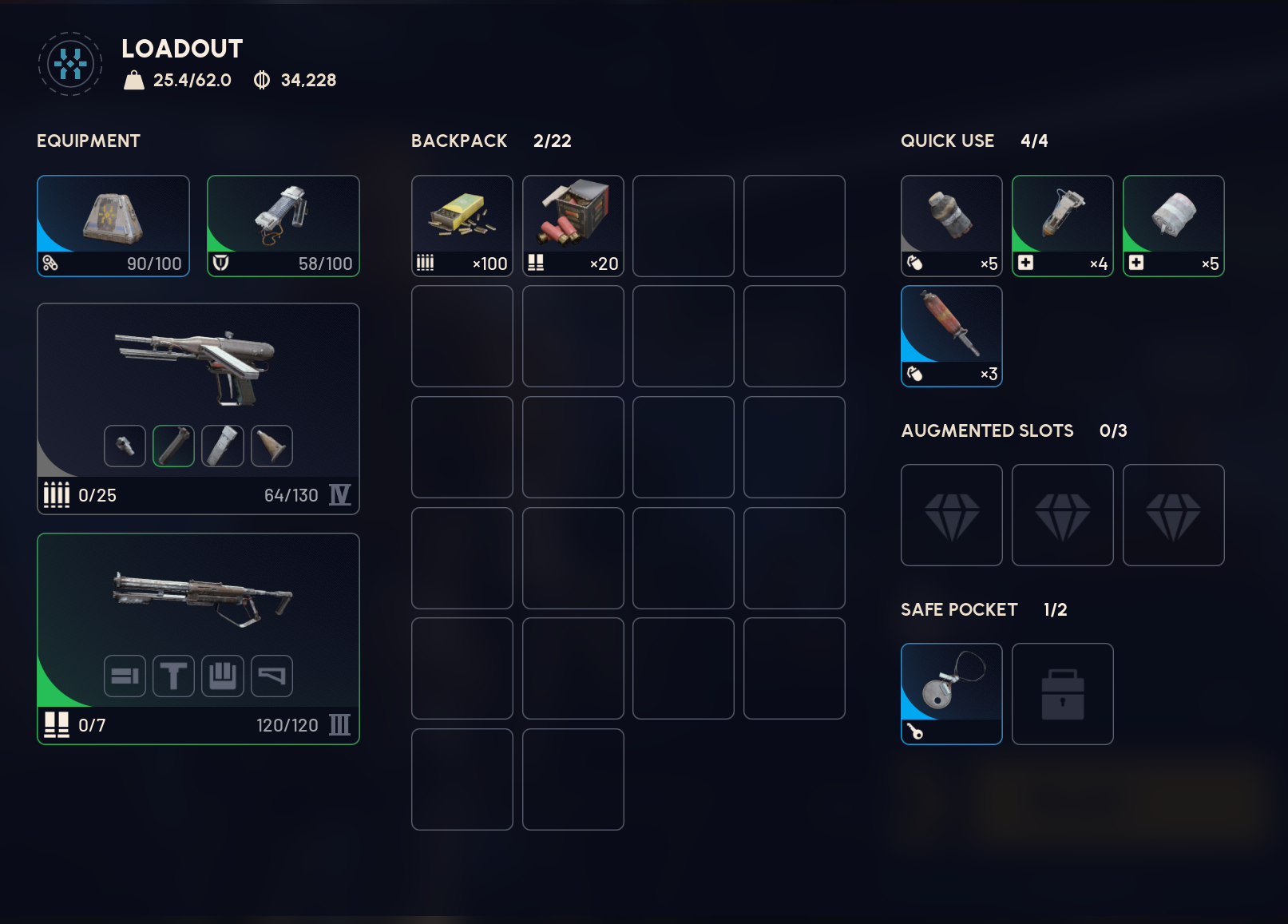Select the shield item with 58/100 durability
The image size is (1288, 924).
pos(283,226)
